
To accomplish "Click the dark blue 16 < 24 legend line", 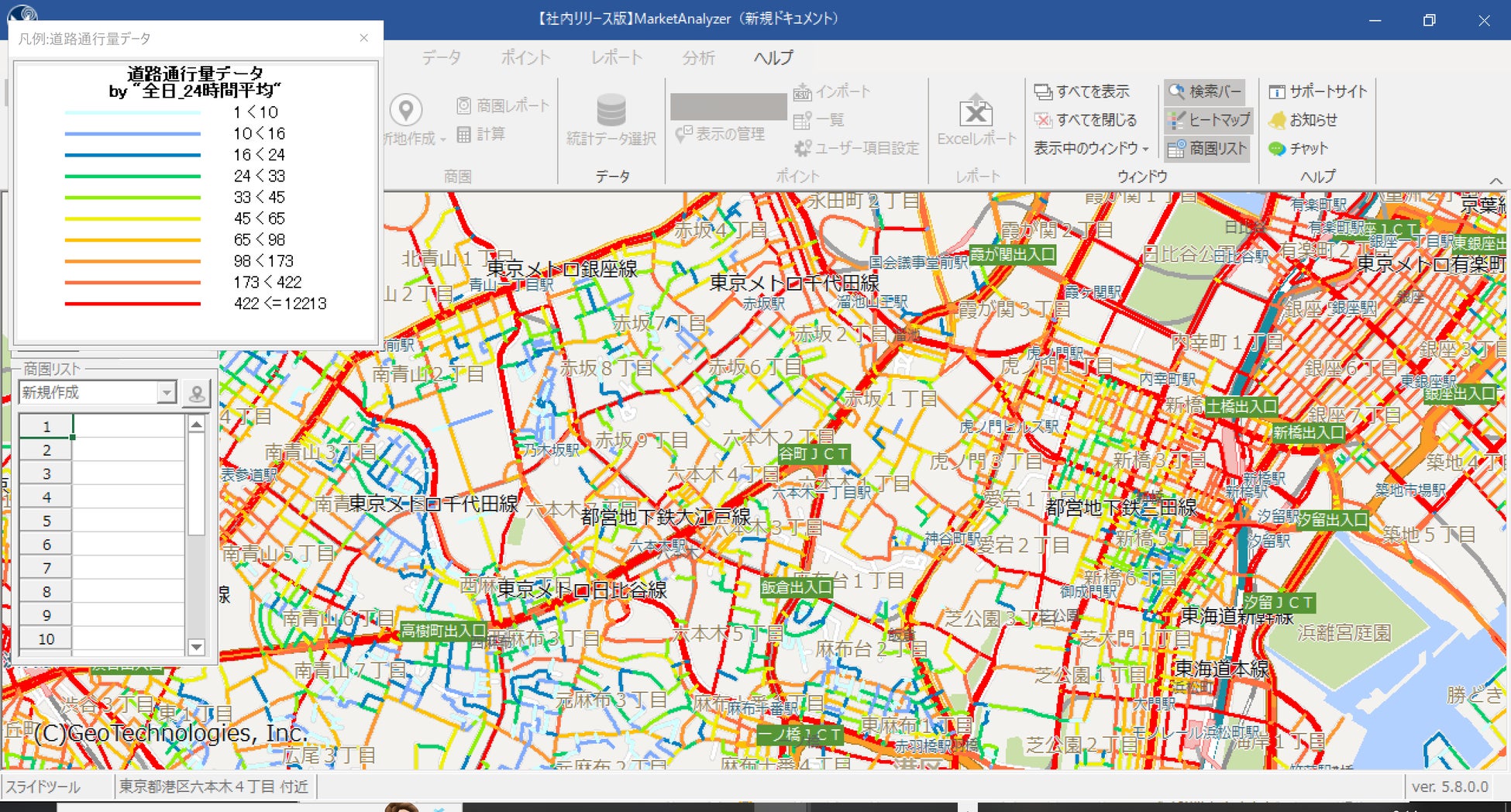I will (133, 155).
